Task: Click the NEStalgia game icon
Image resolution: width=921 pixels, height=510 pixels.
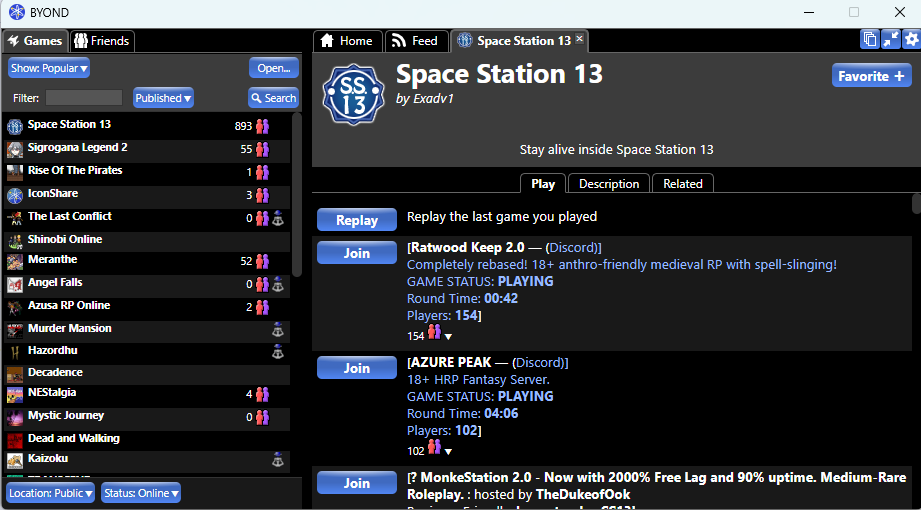Action: (x=15, y=394)
